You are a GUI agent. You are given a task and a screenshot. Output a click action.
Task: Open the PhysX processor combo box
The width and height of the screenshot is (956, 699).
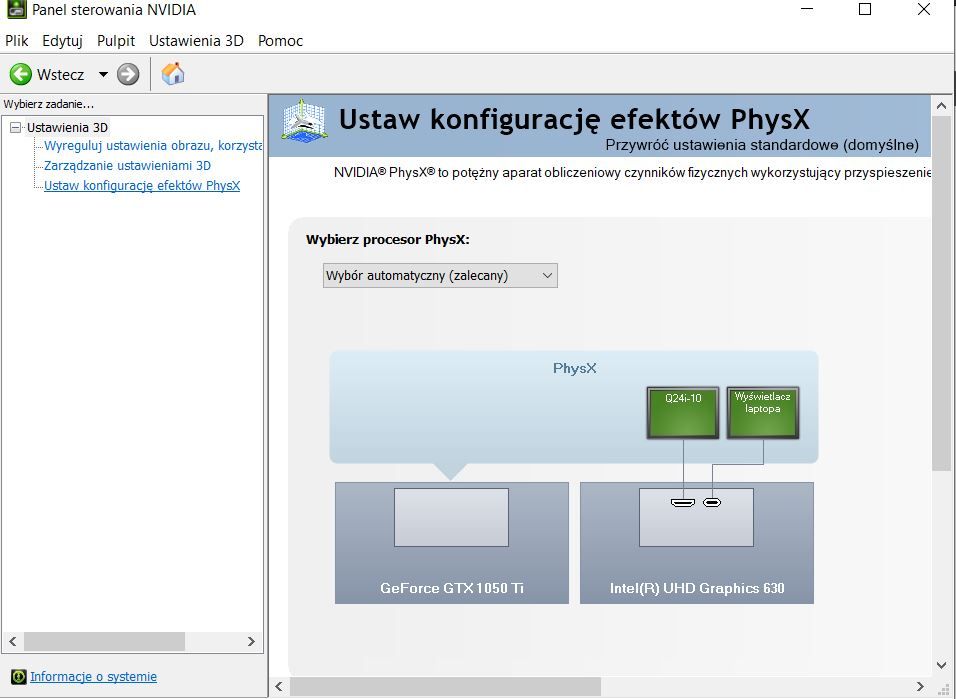pos(440,276)
